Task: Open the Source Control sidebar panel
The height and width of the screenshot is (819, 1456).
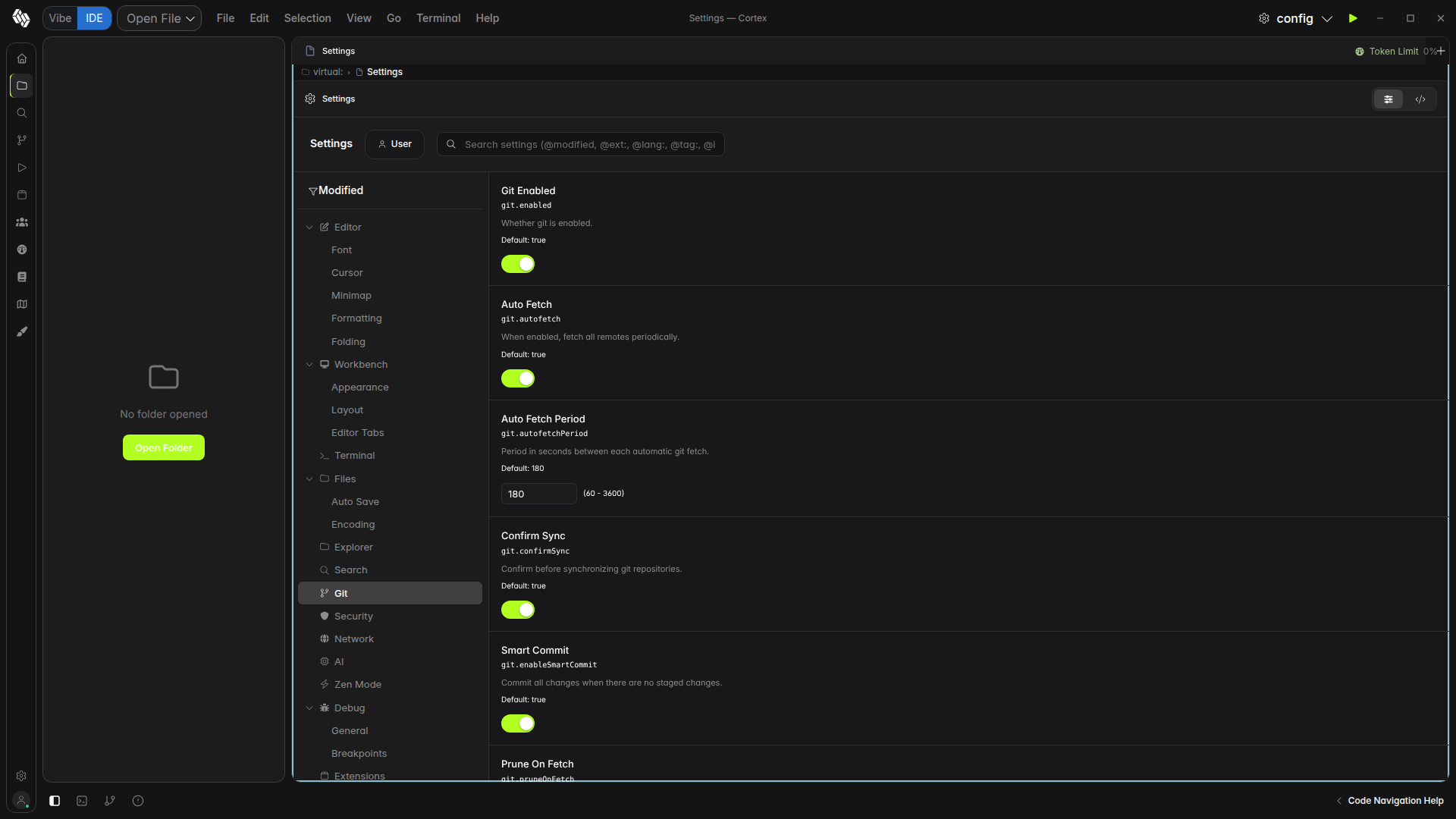Action: click(x=21, y=140)
